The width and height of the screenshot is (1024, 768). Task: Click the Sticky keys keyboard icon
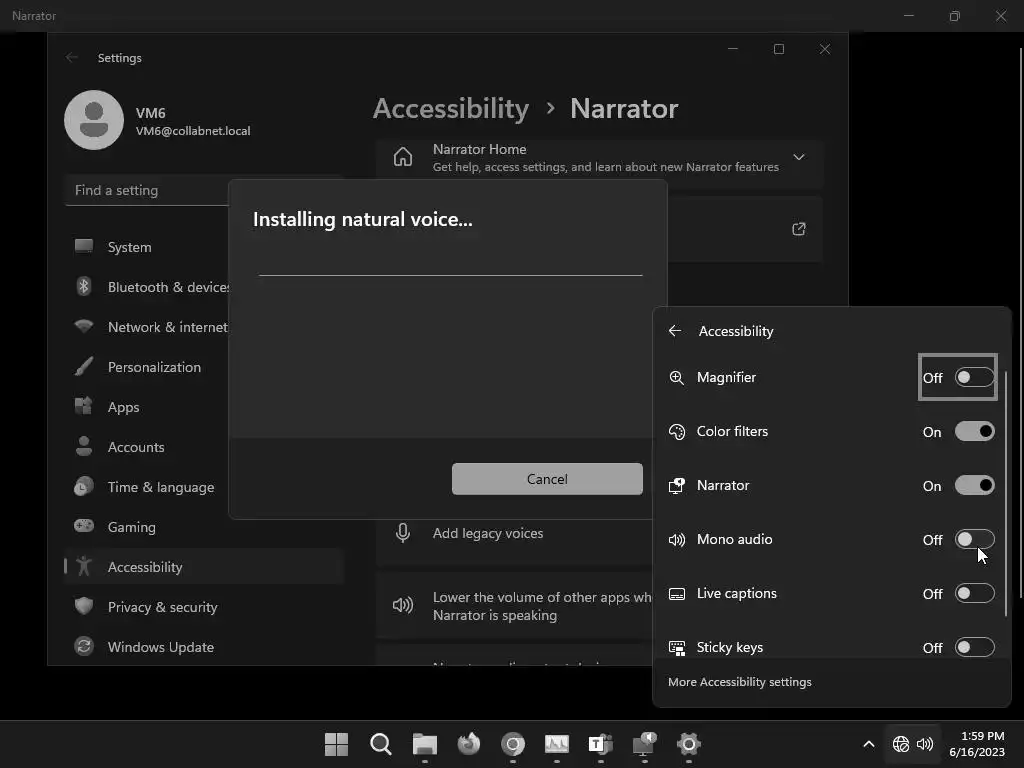677,648
